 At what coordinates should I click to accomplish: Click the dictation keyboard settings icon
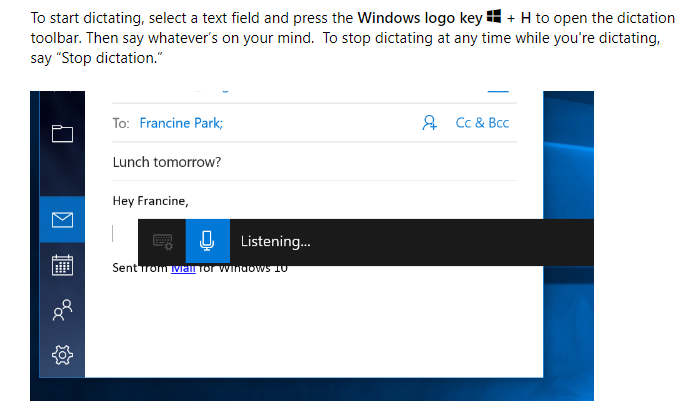point(163,241)
